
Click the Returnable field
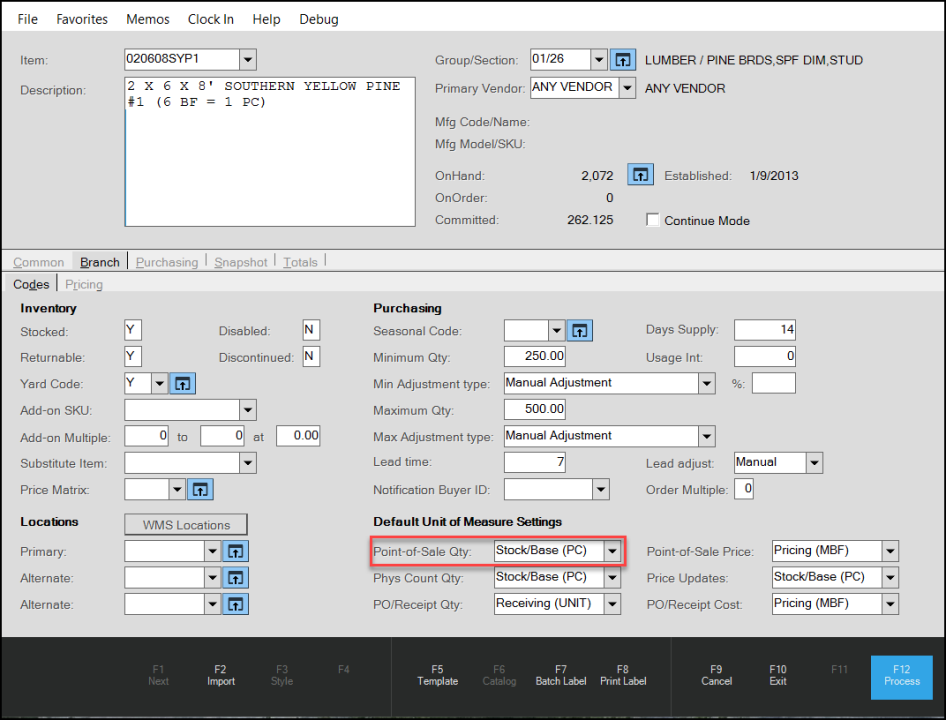tap(133, 357)
